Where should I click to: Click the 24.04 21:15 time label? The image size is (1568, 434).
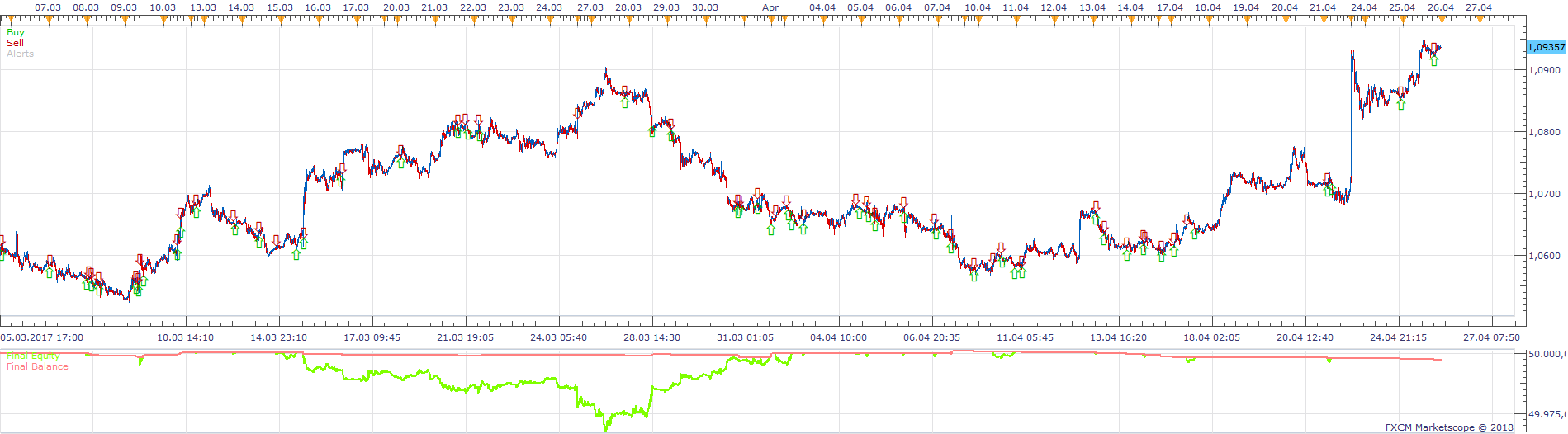(x=1399, y=337)
